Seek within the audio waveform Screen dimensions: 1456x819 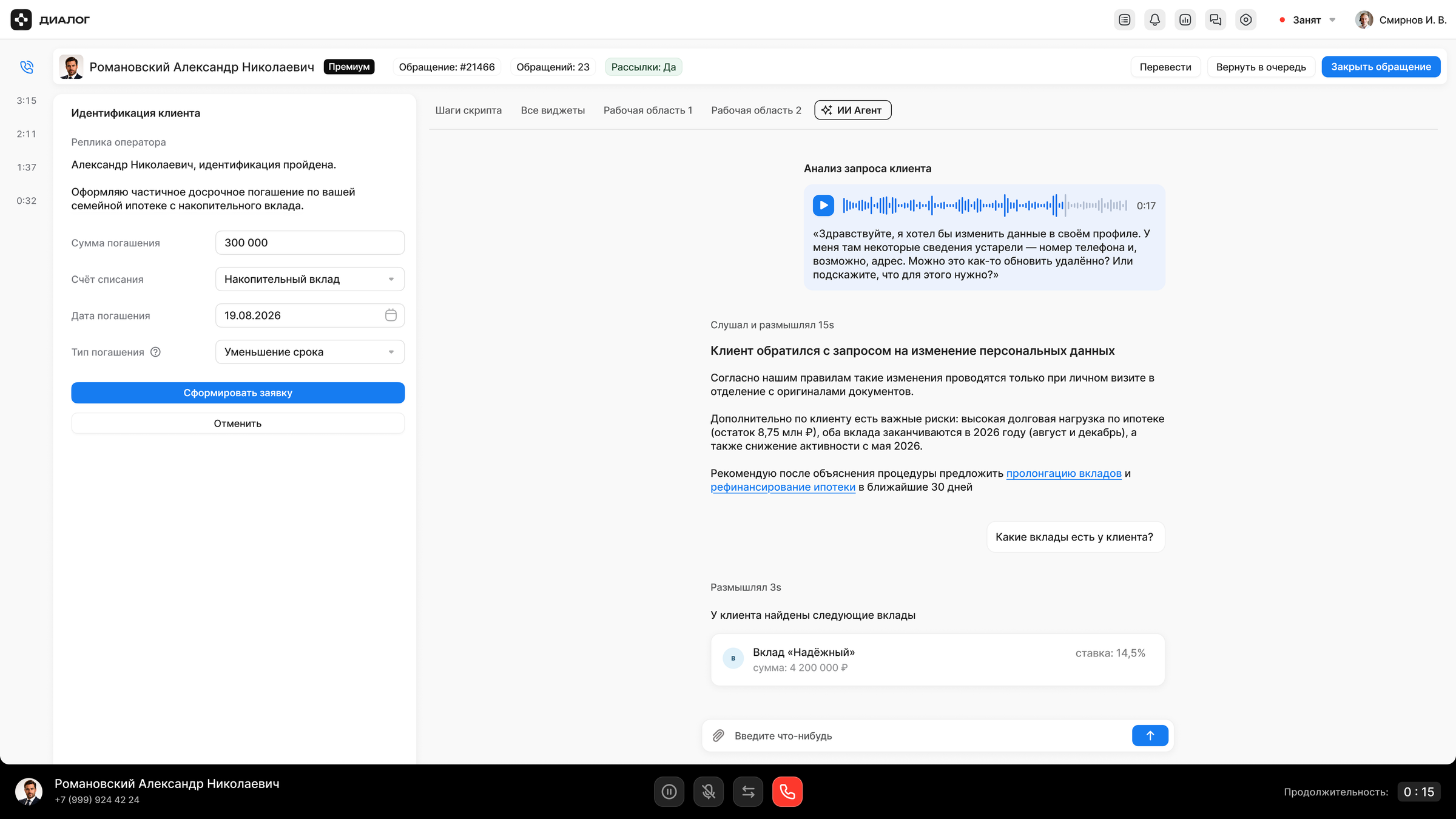click(985, 205)
